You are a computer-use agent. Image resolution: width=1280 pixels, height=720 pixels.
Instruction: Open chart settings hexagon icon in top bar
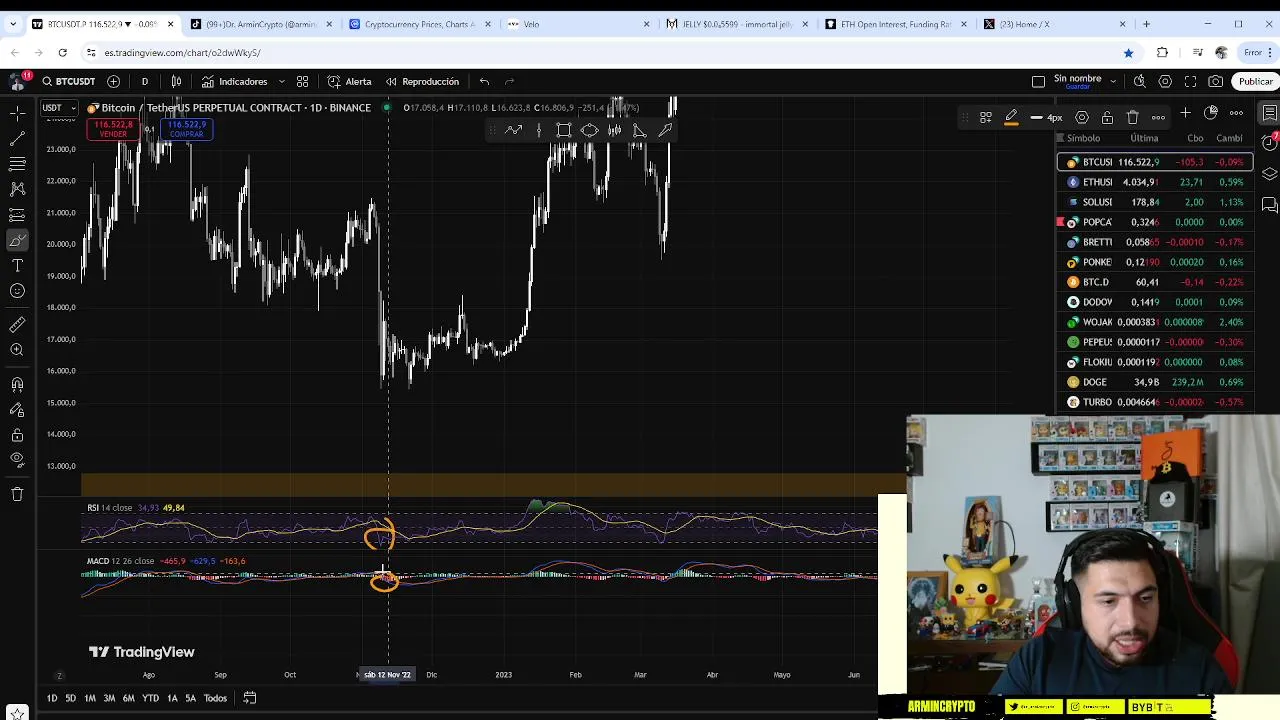click(x=1165, y=81)
